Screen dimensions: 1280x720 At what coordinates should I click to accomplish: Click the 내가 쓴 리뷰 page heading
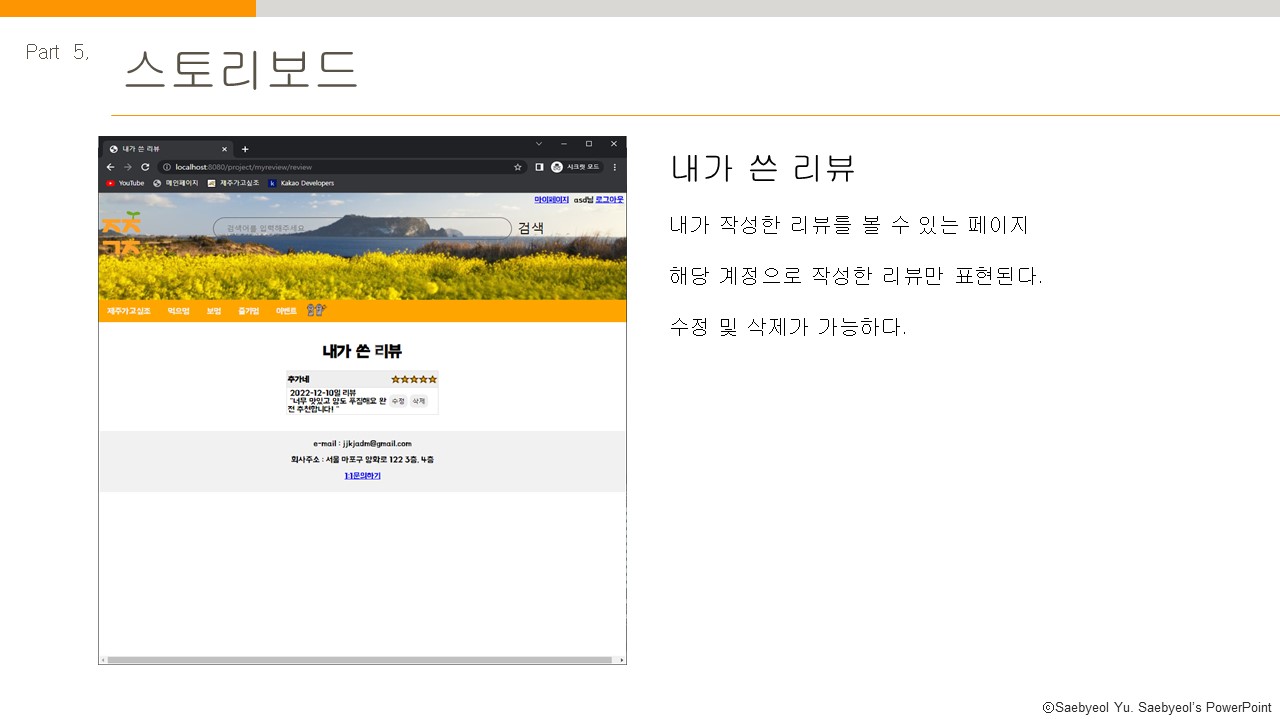[362, 351]
